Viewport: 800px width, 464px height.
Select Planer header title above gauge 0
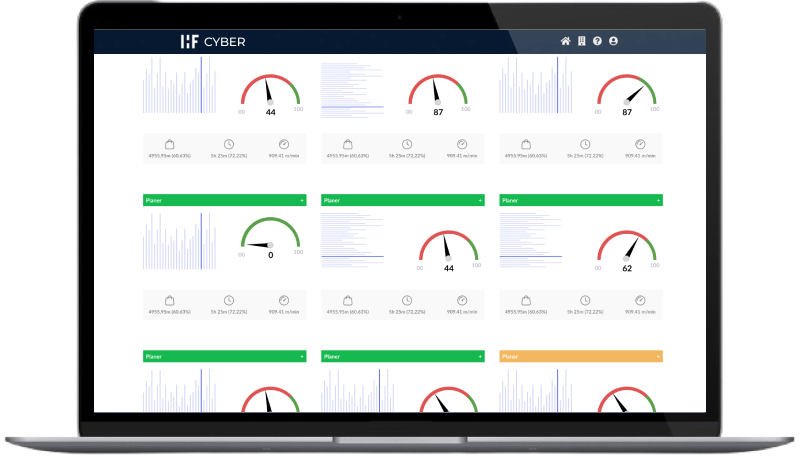(x=154, y=201)
